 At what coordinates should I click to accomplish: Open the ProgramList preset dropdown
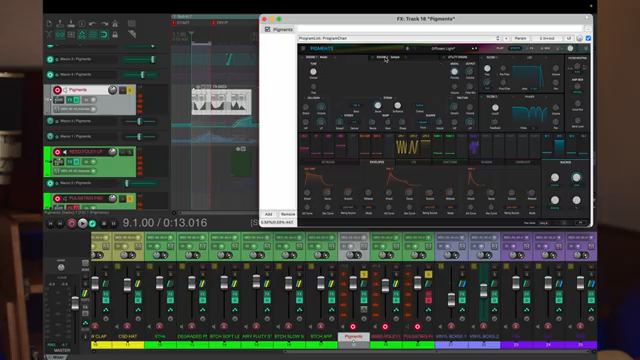[399, 38]
